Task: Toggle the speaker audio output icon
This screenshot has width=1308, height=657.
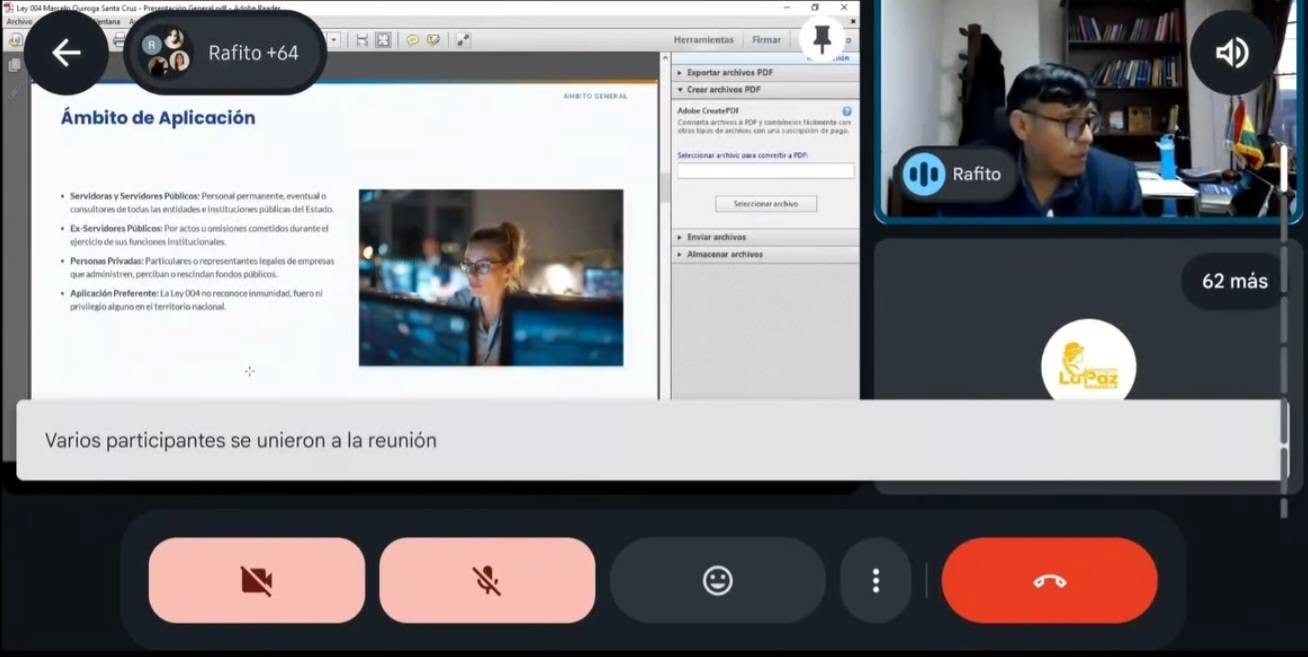Action: tap(1232, 53)
